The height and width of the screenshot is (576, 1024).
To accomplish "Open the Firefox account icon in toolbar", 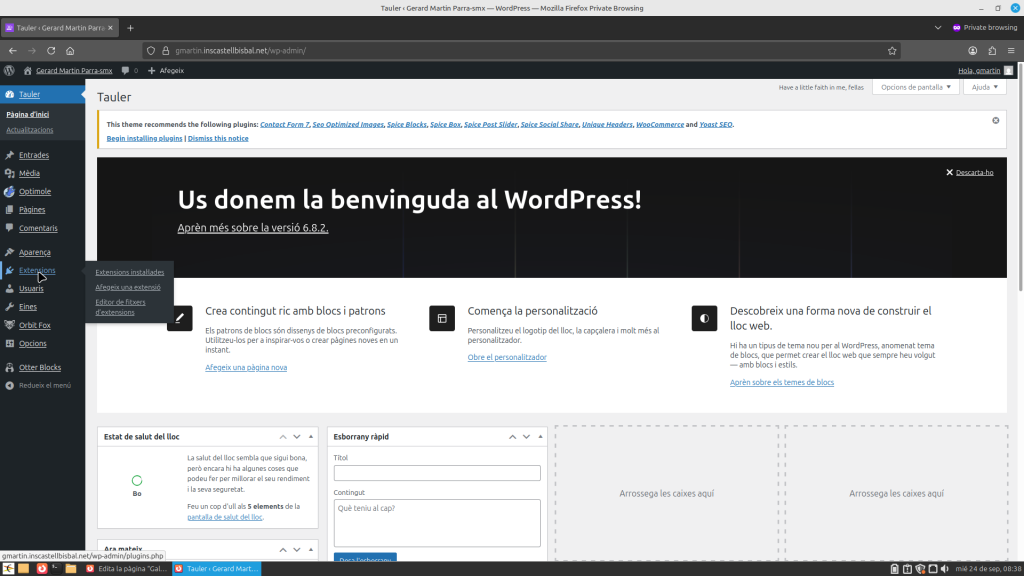I will (972, 50).
